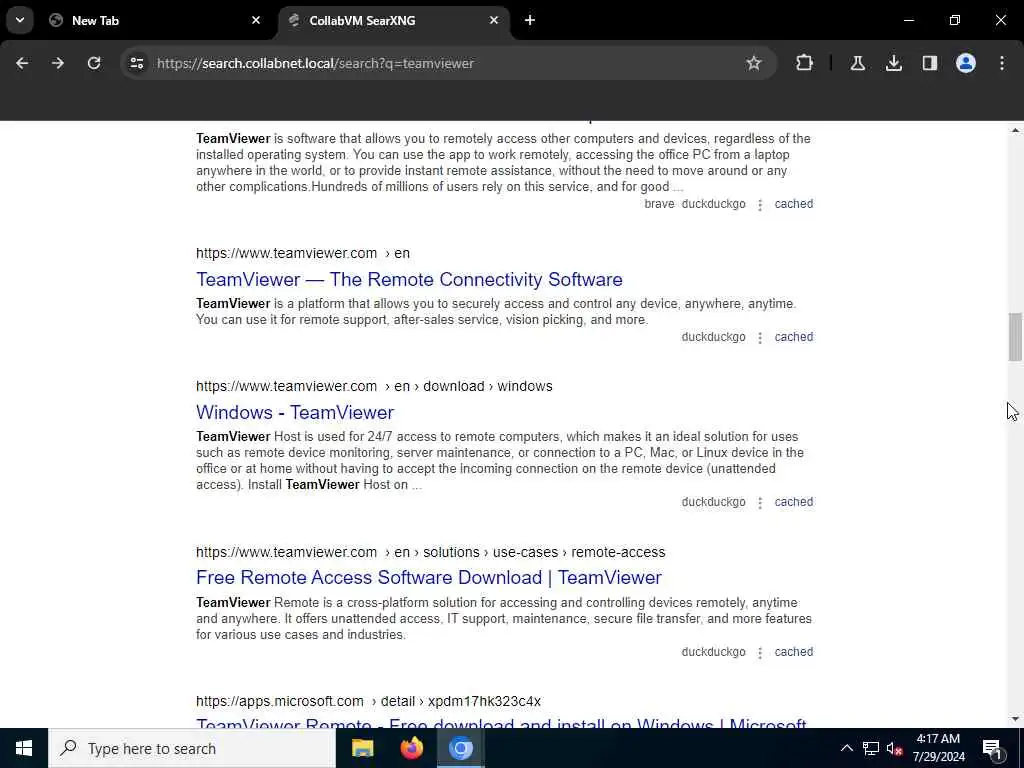Viewport: 1024px width, 768px height.
Task: Open the taskbar clock and date
Action: click(x=938, y=748)
